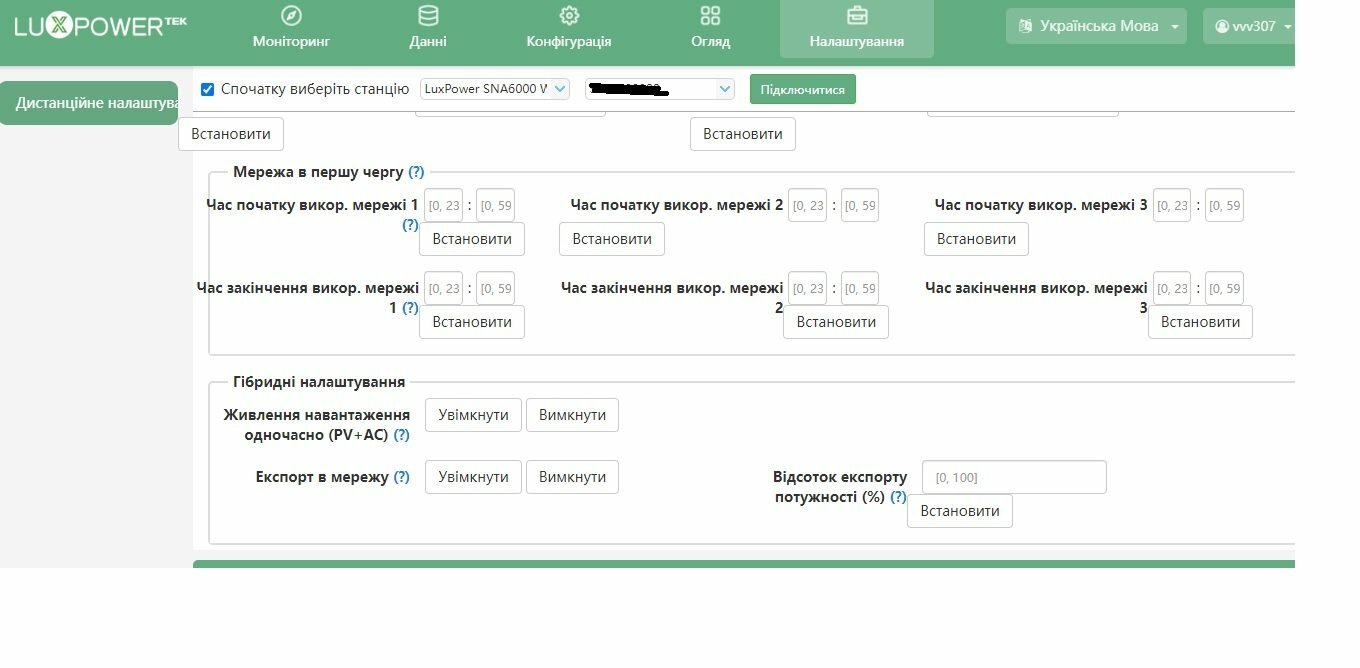The width and height of the screenshot is (1360, 668).
Task: Click Встановити for Відсоток експорту потужності
Action: coord(960,511)
